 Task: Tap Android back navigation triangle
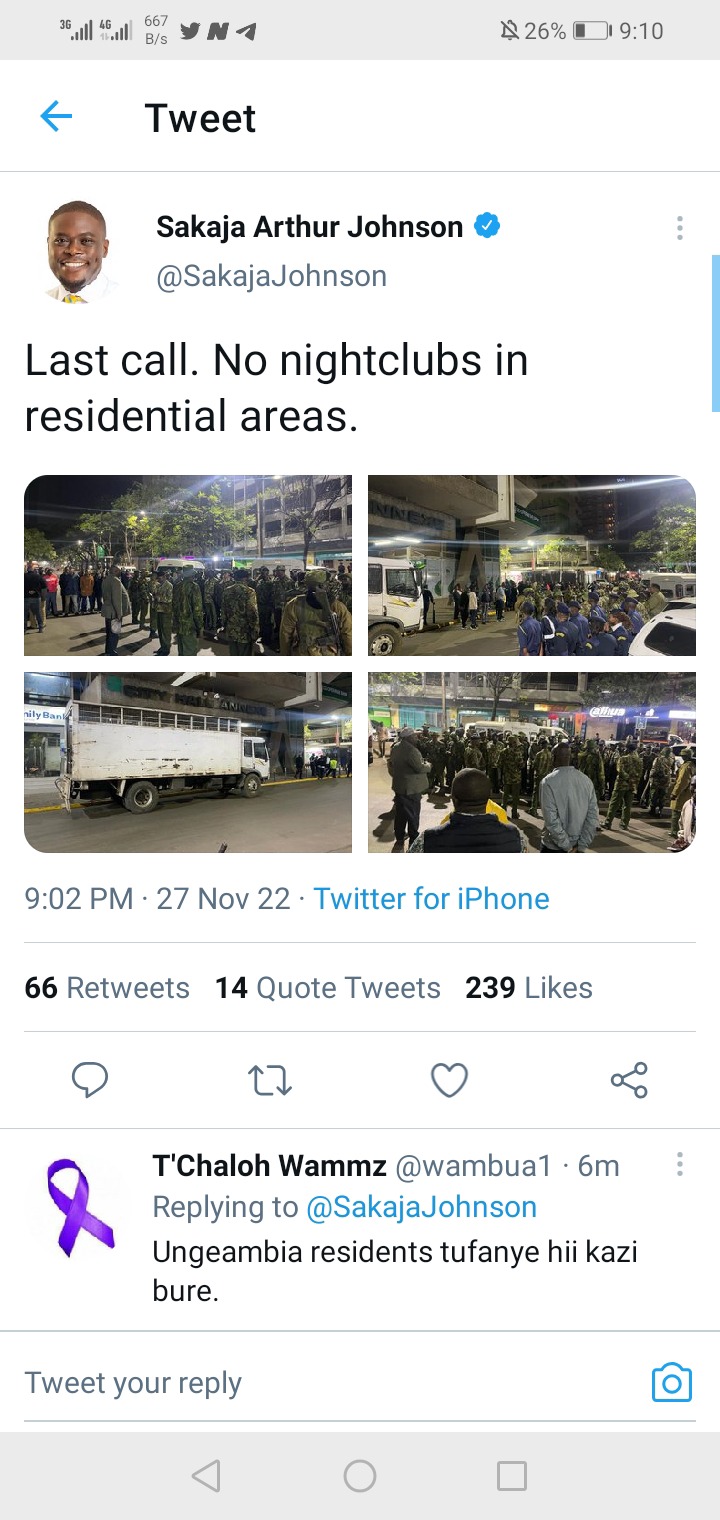(x=206, y=1476)
